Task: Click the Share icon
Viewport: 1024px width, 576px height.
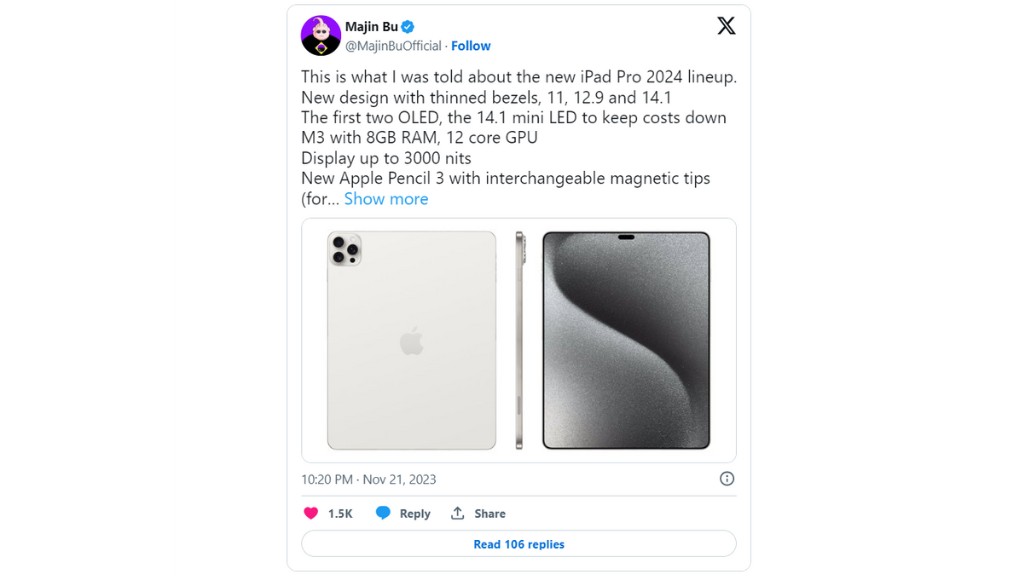Action: point(455,513)
